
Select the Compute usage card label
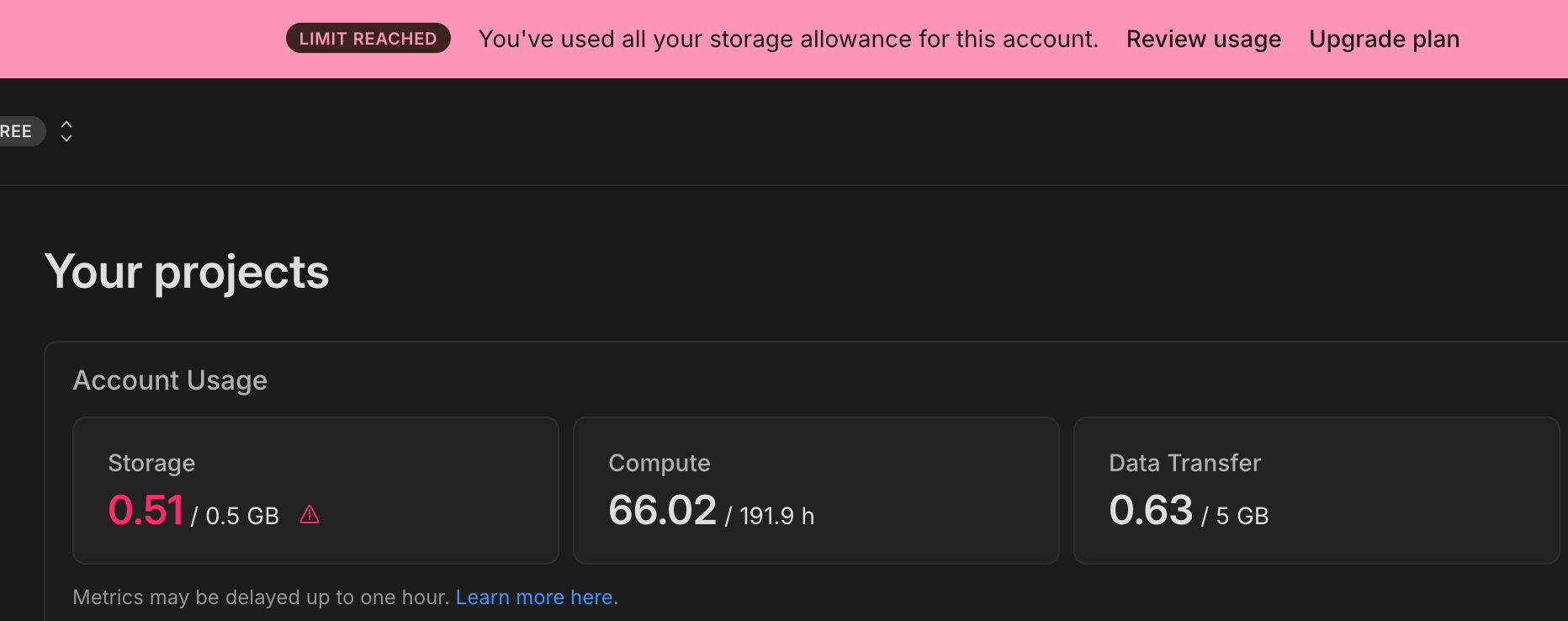pyautogui.click(x=659, y=463)
